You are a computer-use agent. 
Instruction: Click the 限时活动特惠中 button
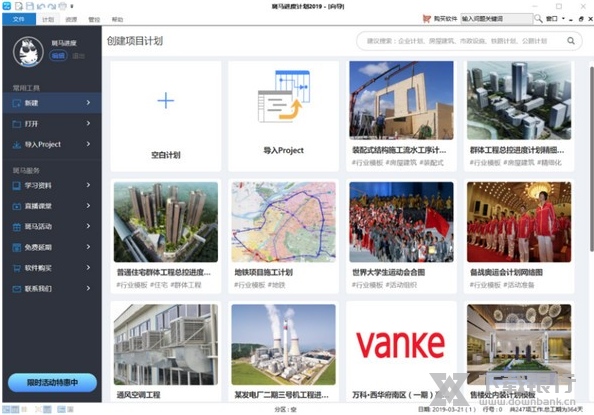52,383
